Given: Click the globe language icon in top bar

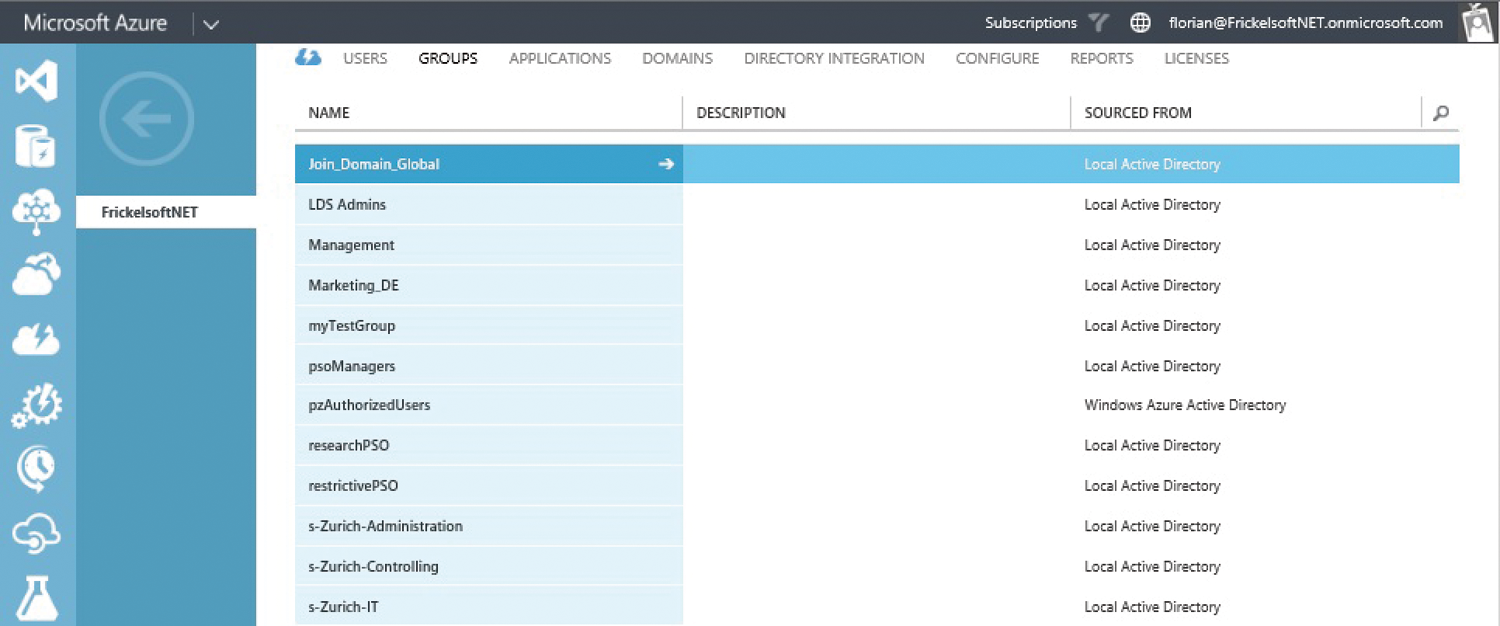Looking at the screenshot, I should [x=1140, y=22].
